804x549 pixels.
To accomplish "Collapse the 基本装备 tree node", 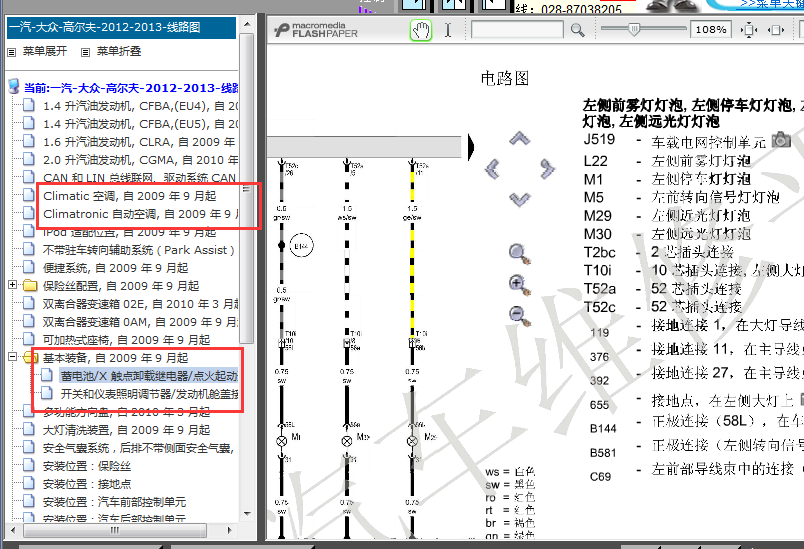I will pos(12,356).
